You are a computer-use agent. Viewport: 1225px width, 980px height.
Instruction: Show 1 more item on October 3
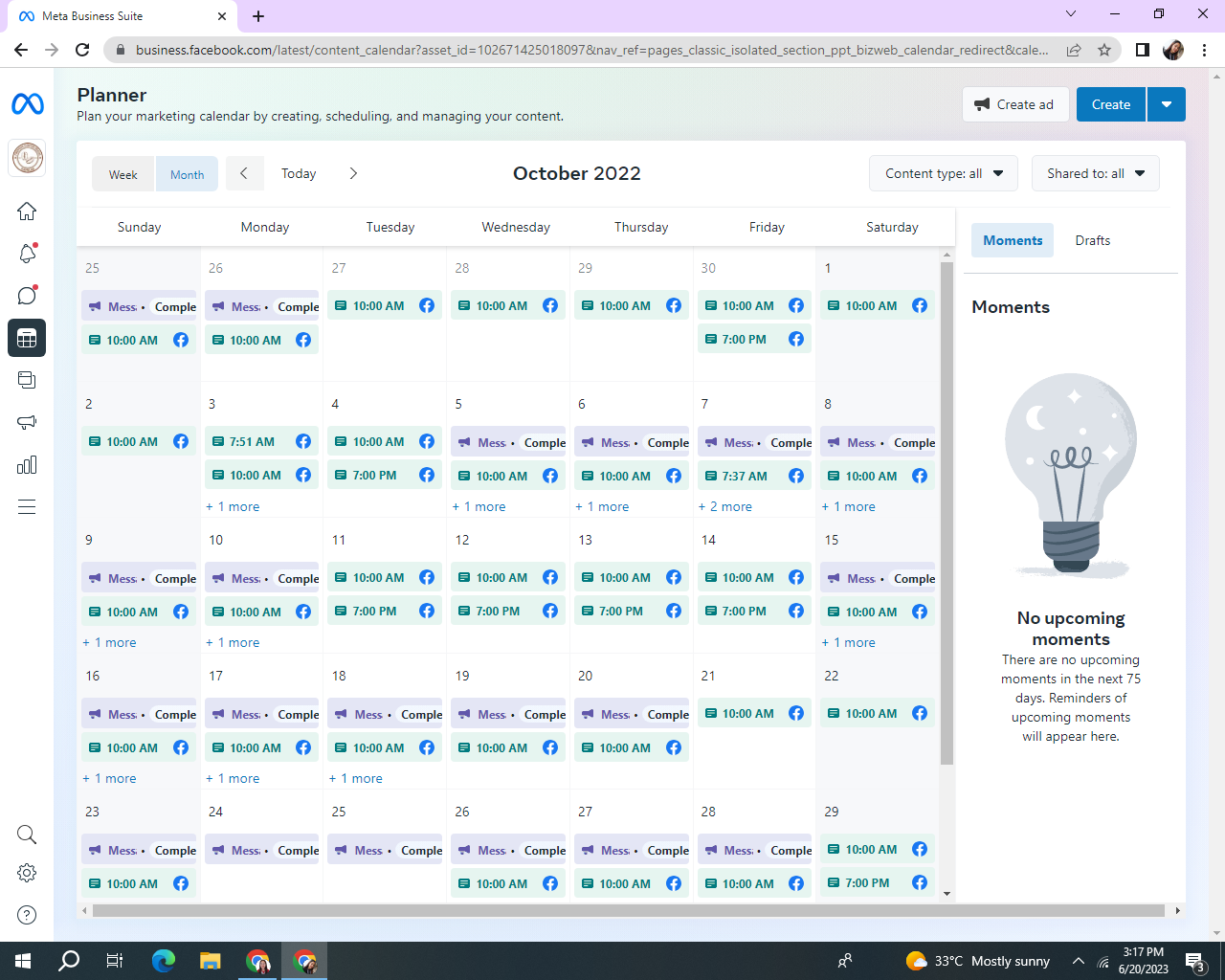pyautogui.click(x=233, y=507)
